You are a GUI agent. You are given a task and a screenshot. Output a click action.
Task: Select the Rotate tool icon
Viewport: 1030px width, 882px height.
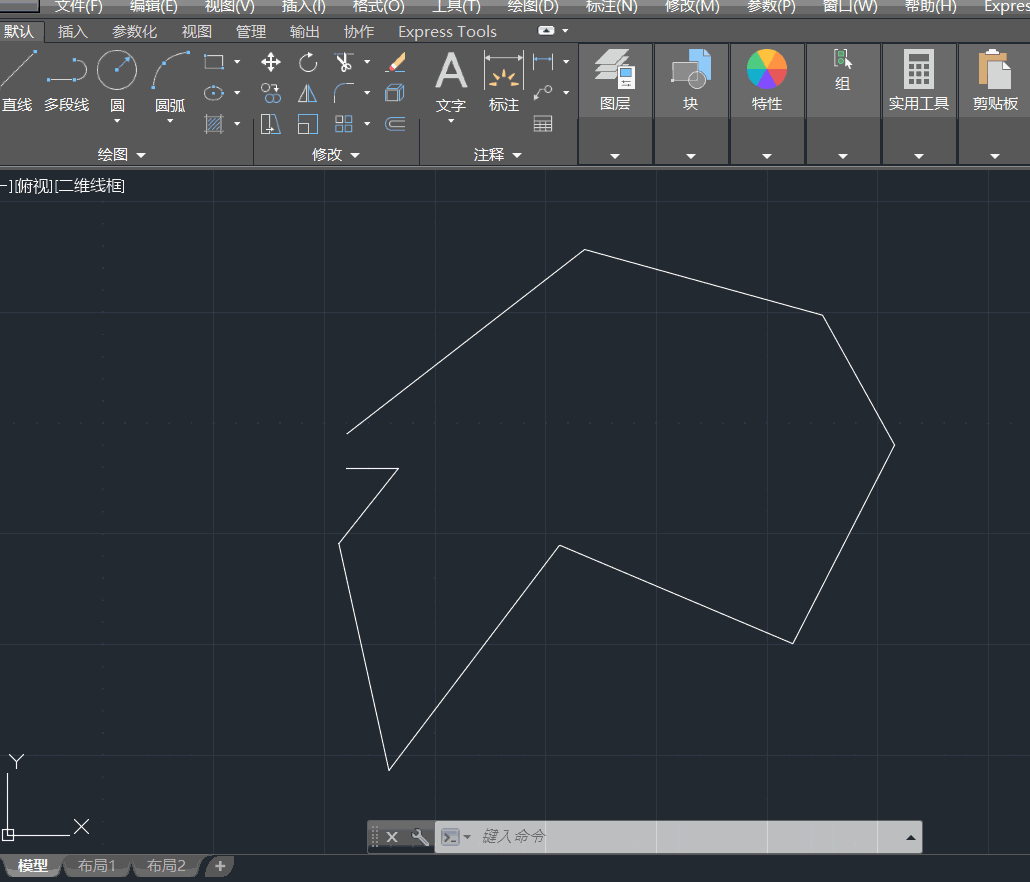point(307,62)
